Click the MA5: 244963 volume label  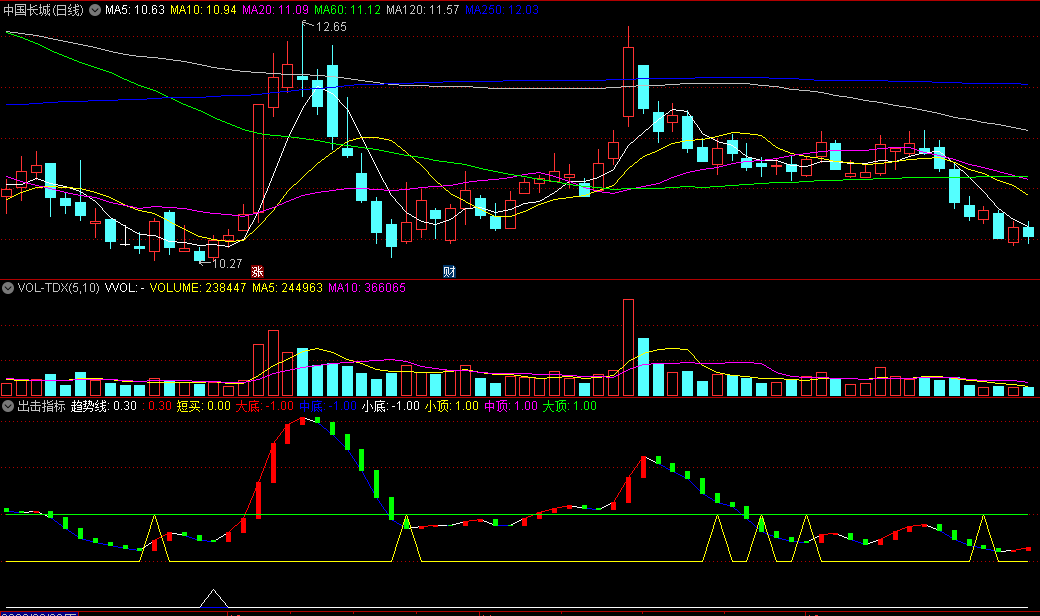point(287,288)
